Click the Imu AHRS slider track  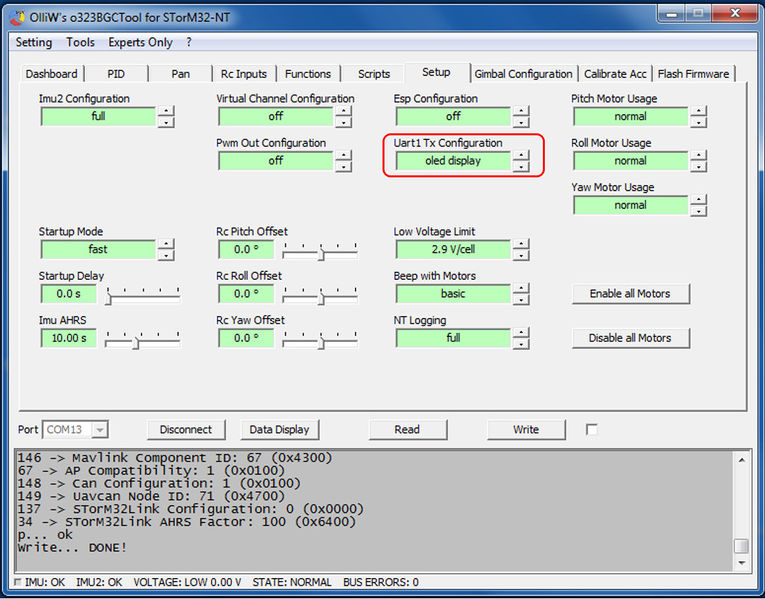tap(143, 340)
